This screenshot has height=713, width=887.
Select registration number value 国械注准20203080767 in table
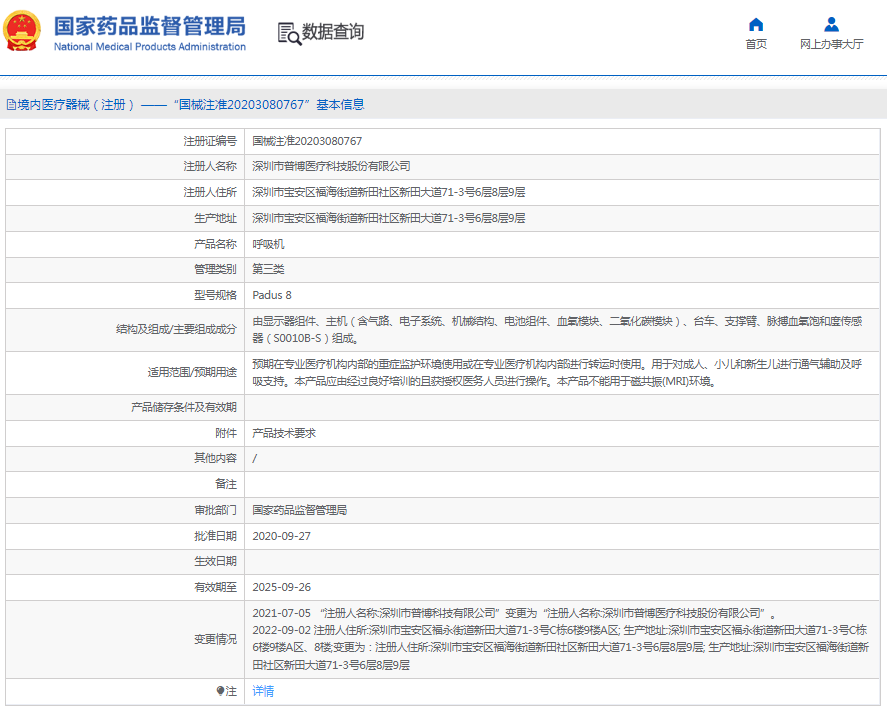pyautogui.click(x=307, y=141)
